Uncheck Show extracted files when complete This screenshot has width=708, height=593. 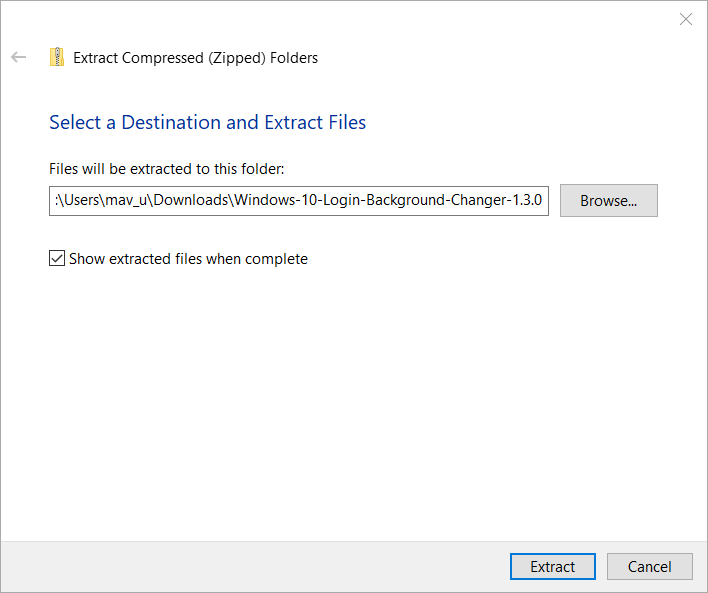pyautogui.click(x=57, y=259)
